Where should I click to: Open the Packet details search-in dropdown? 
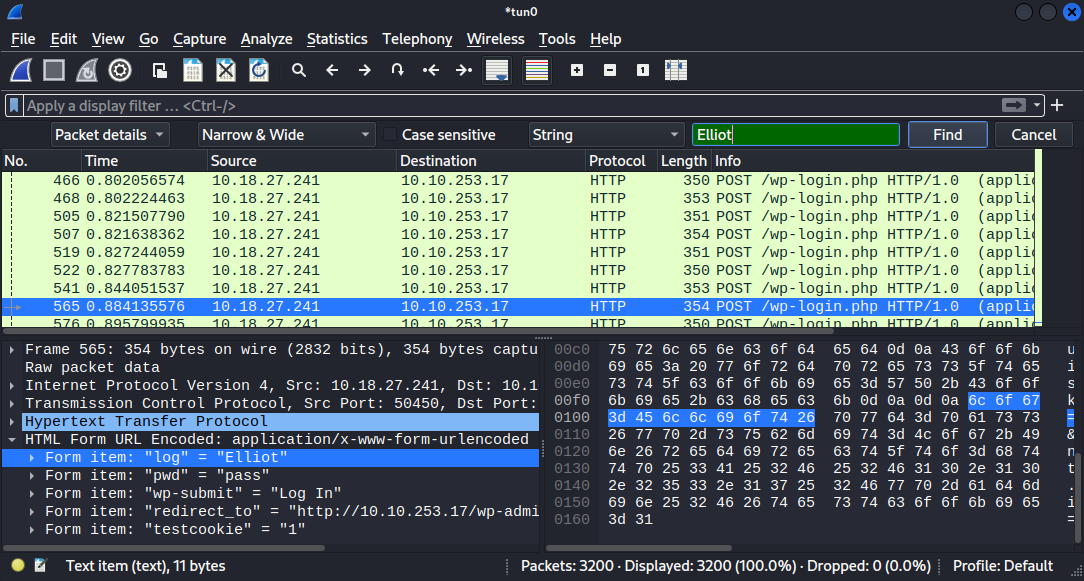(x=111, y=135)
